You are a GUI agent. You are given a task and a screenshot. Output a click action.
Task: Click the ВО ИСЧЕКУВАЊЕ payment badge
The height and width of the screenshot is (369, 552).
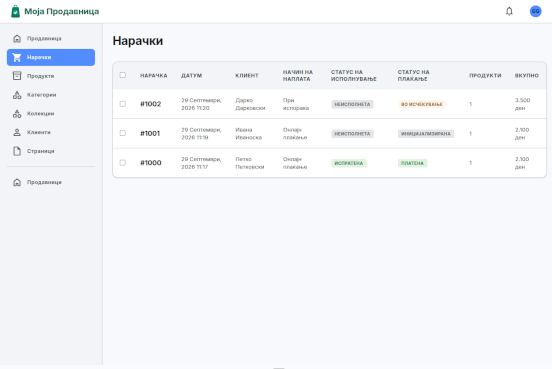click(x=422, y=104)
